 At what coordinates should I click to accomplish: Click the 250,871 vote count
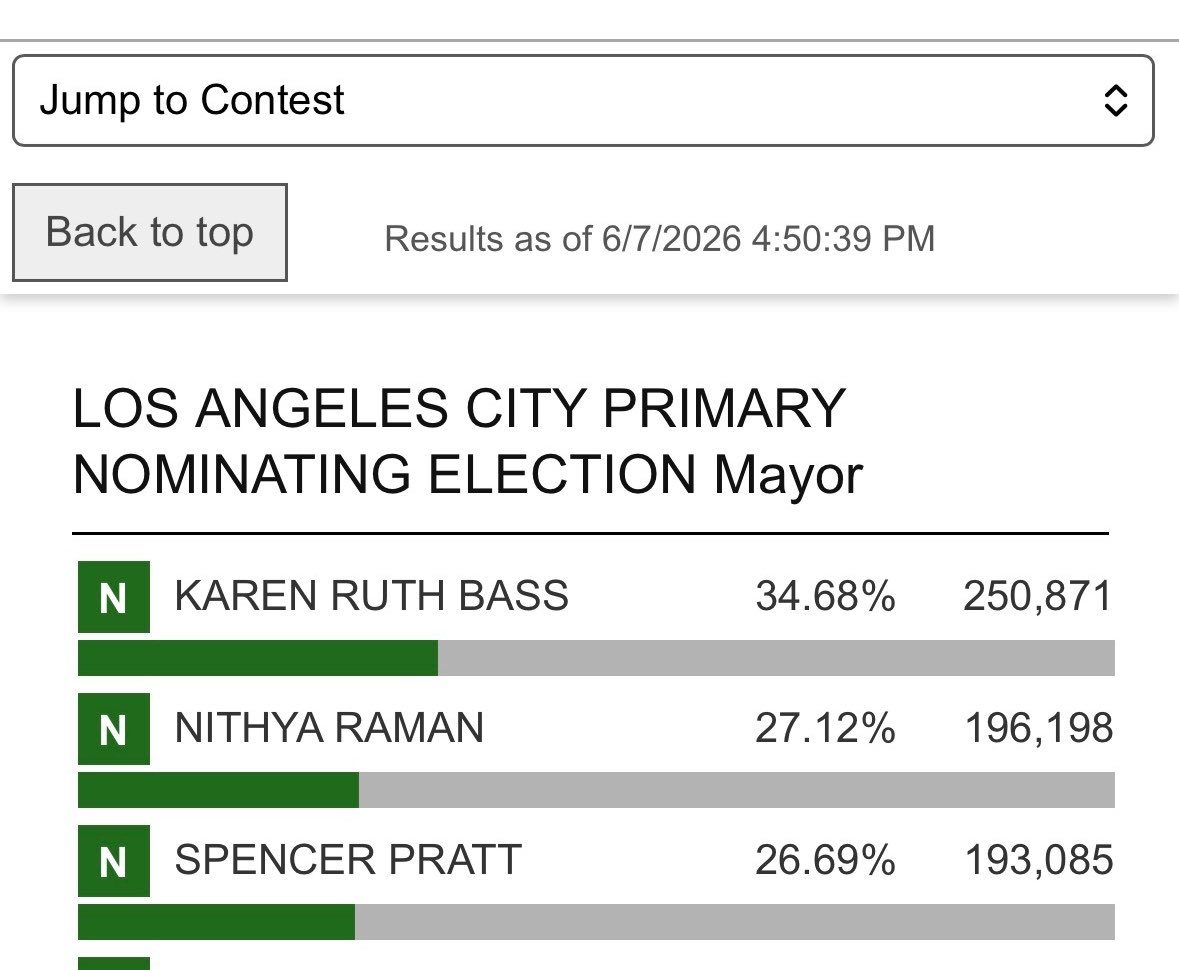point(1038,596)
